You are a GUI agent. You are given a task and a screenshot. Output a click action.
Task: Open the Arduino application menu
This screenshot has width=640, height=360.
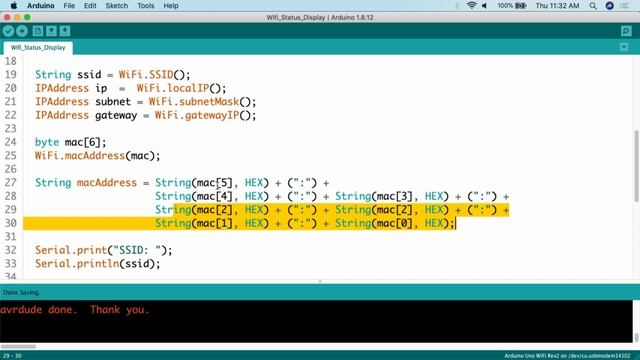click(41, 6)
